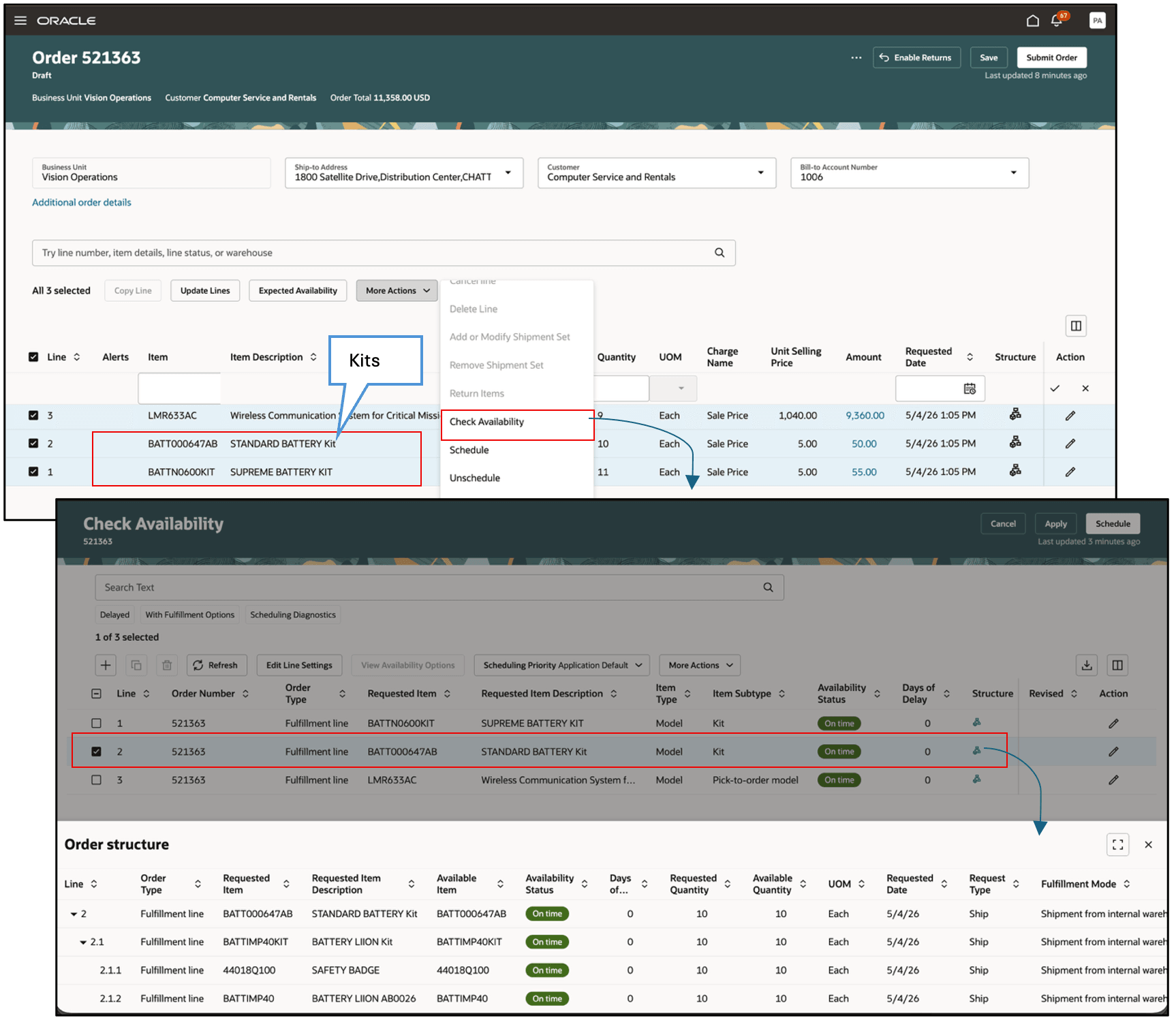Image resolution: width=1176 pixels, height=1022 pixels.
Task: Open Check Availability column settings icon
Action: (1117, 665)
